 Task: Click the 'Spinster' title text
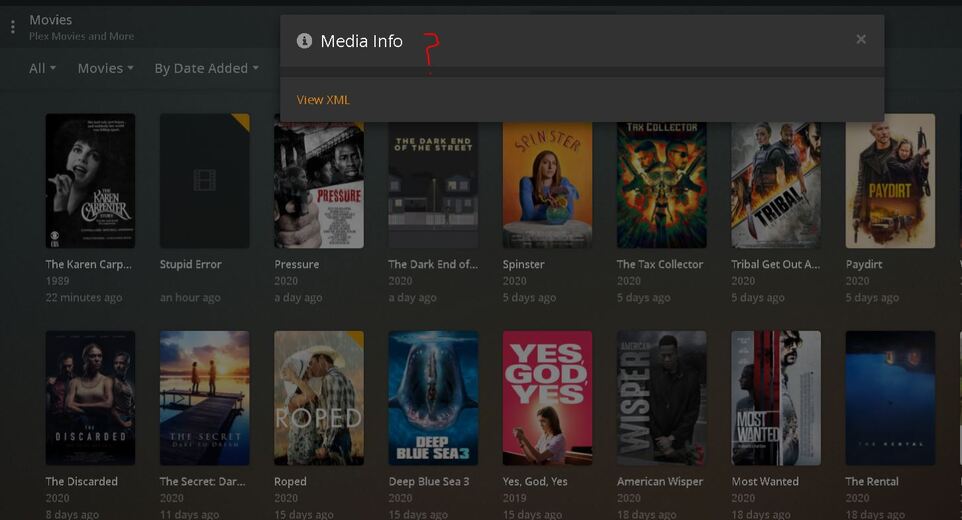(x=523, y=264)
